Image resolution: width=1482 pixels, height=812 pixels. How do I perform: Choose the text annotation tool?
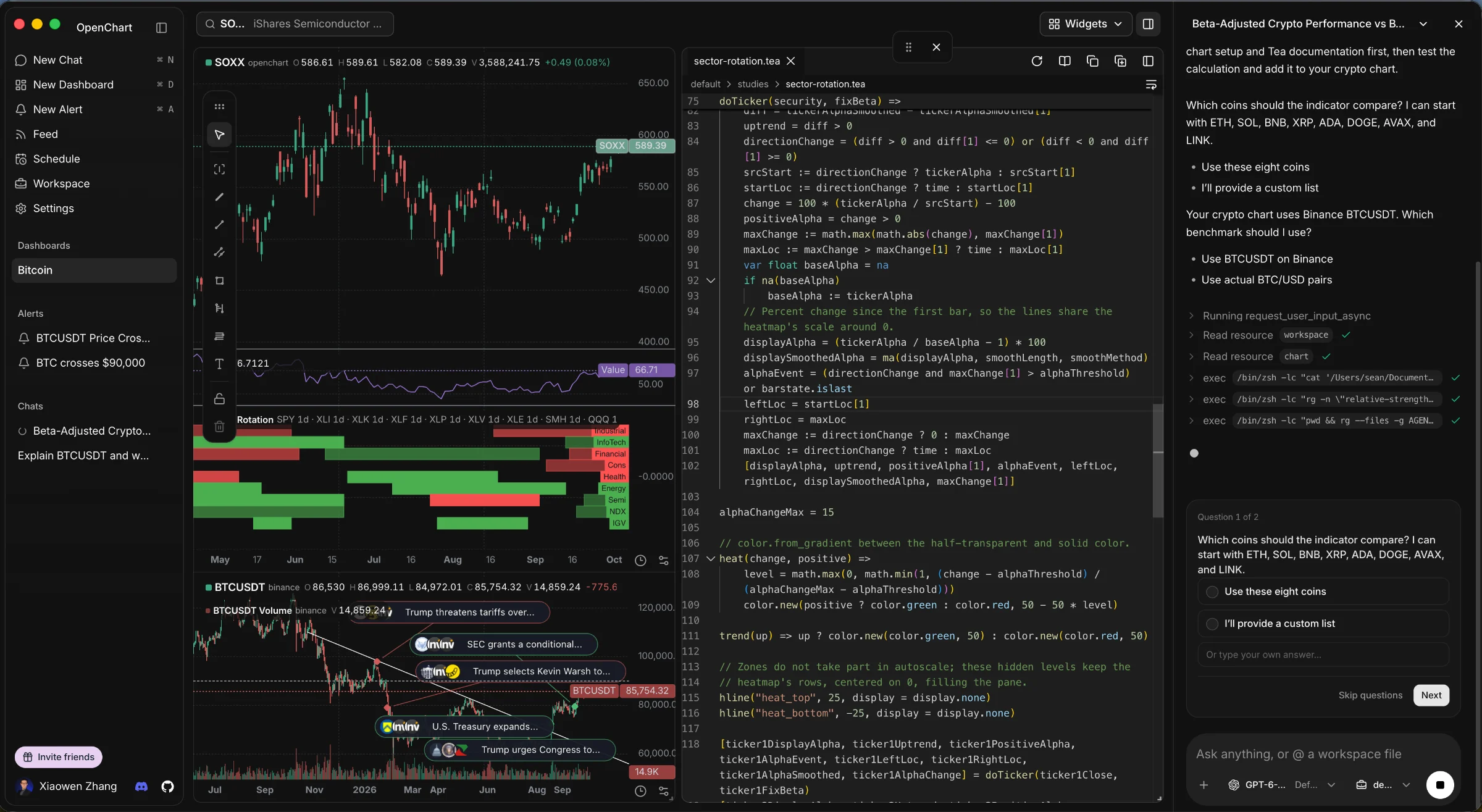click(x=219, y=364)
